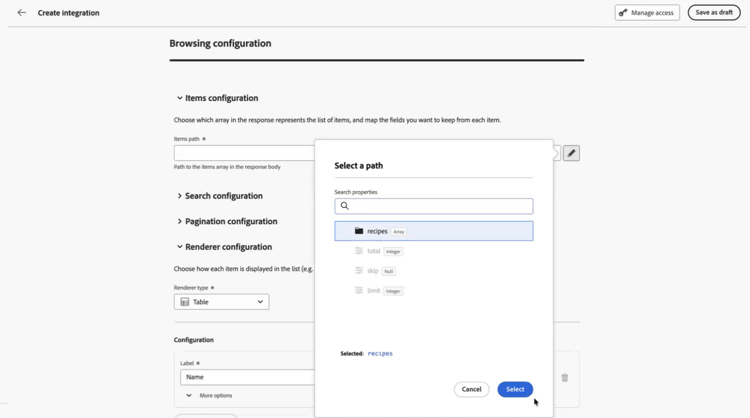Click the Label field containing Name
Image resolution: width=750 pixels, height=418 pixels.
[247, 377]
